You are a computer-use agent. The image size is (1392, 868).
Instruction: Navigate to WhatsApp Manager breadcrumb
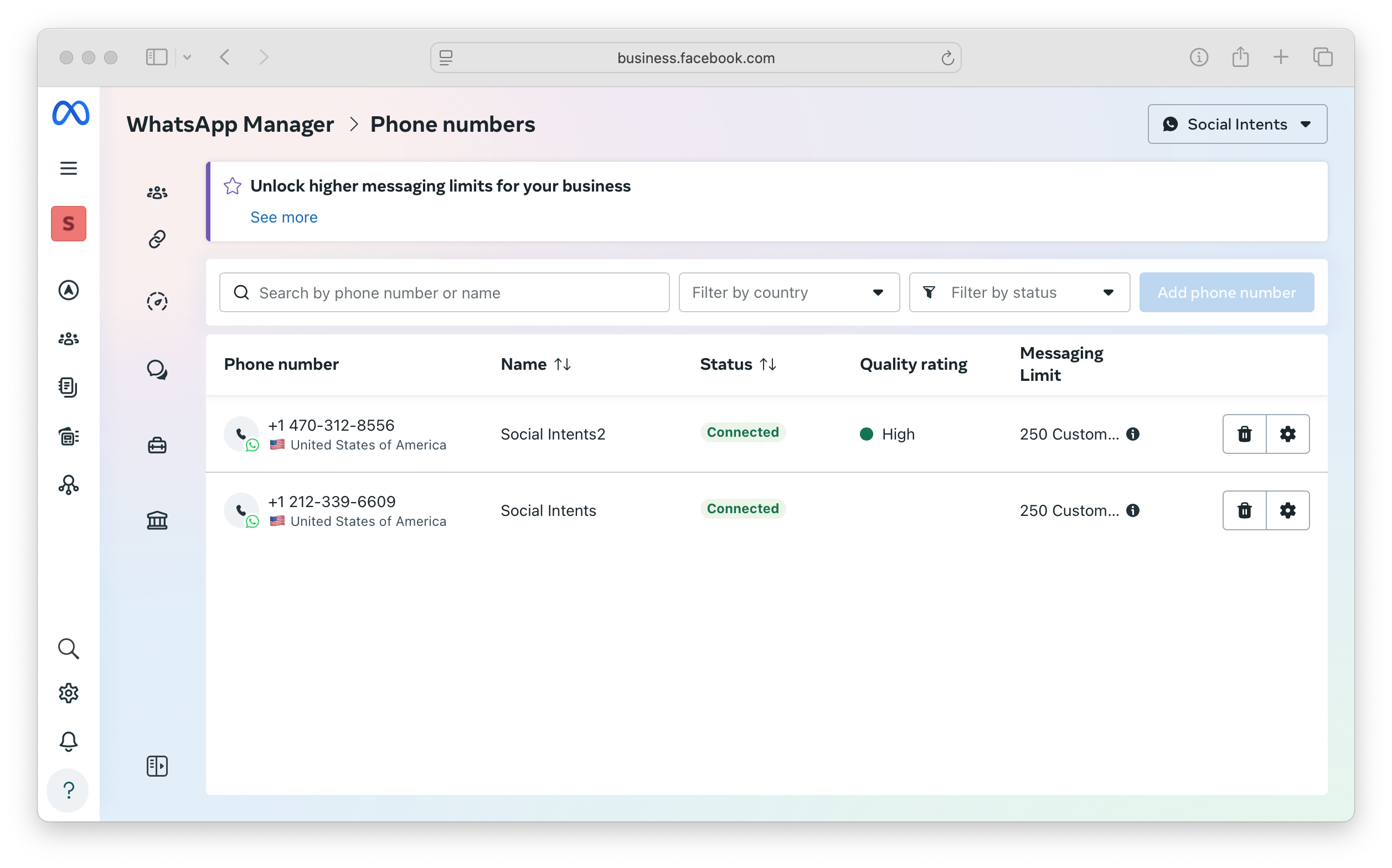(230, 124)
